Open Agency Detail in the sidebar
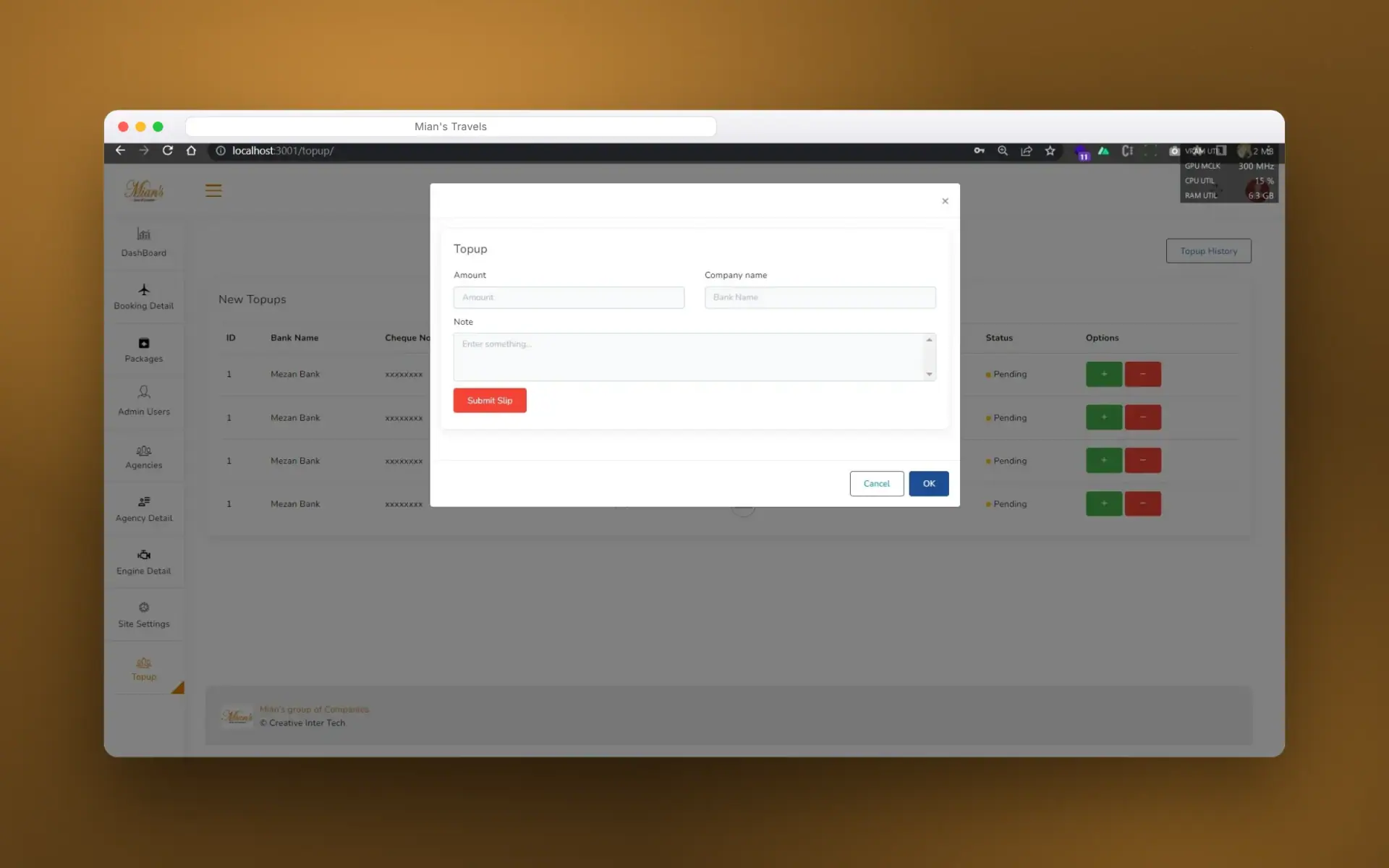1389x868 pixels. pyautogui.click(x=144, y=509)
